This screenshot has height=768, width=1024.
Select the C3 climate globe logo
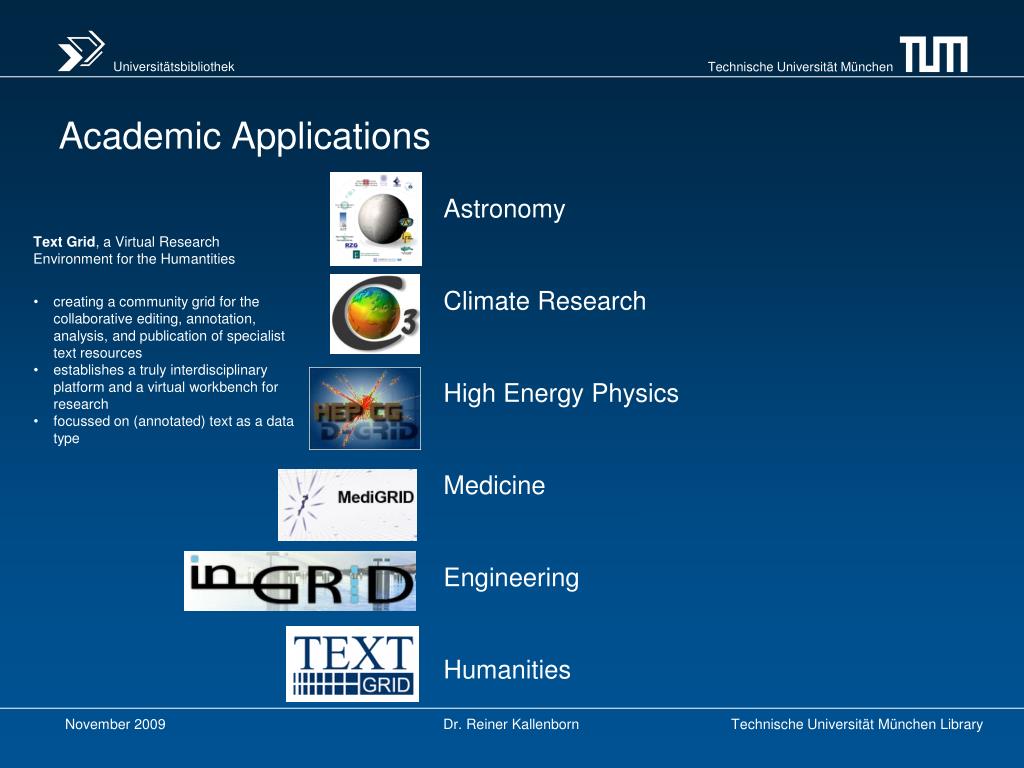click(375, 314)
